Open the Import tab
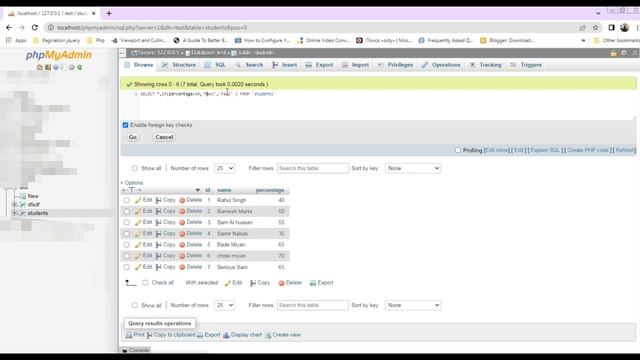Viewport: 640px width, 360px height. (x=355, y=65)
